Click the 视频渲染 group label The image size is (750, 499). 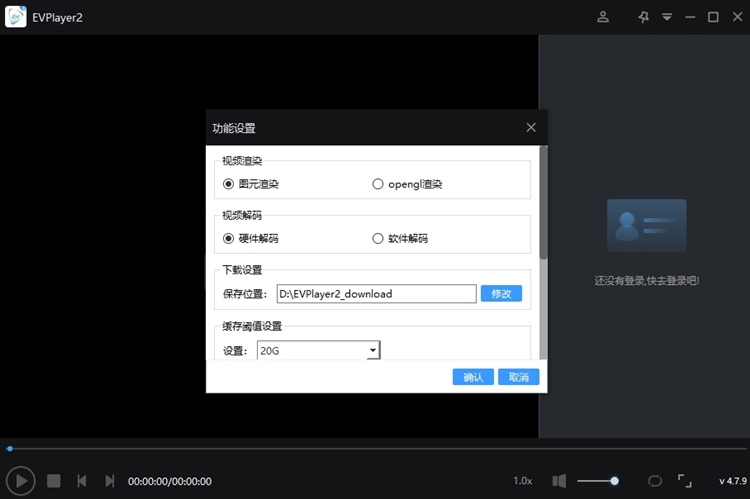coord(242,161)
